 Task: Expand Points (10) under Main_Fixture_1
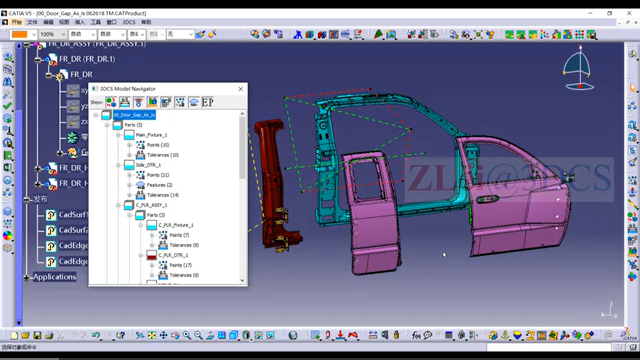129,145
